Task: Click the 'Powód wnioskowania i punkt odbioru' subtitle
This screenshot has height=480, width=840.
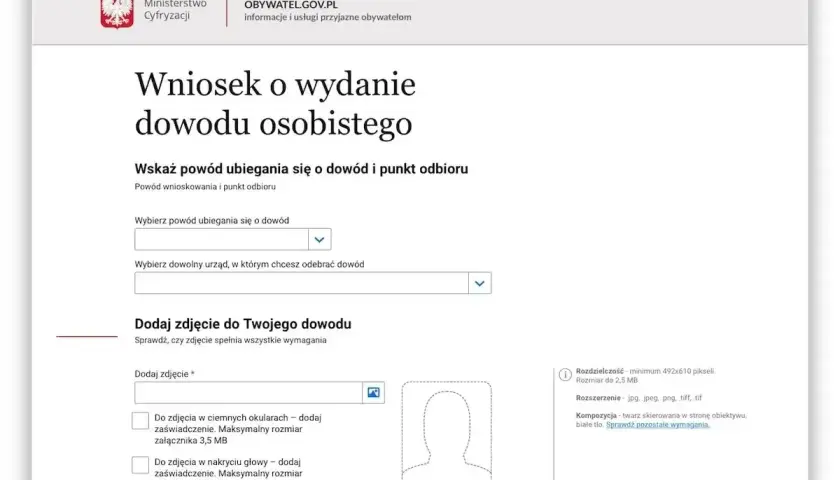Action: [x=205, y=187]
